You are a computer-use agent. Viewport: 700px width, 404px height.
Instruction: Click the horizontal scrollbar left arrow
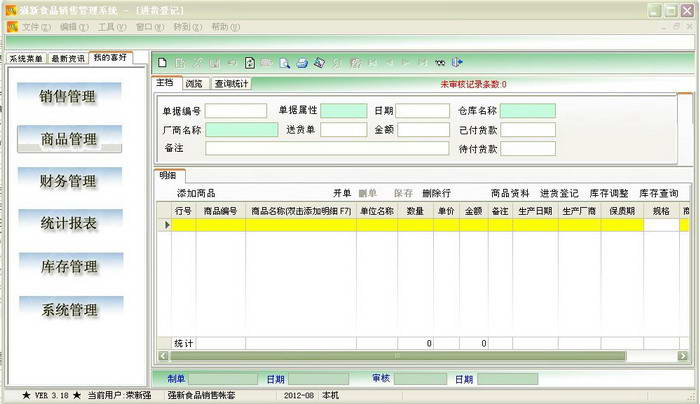(163, 356)
